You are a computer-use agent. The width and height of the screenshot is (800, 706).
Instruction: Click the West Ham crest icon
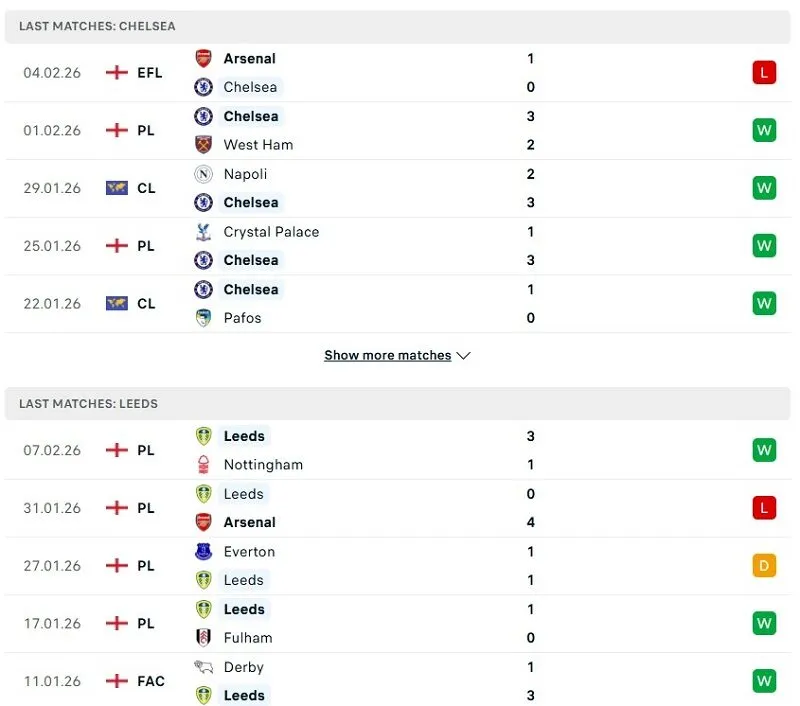(204, 144)
